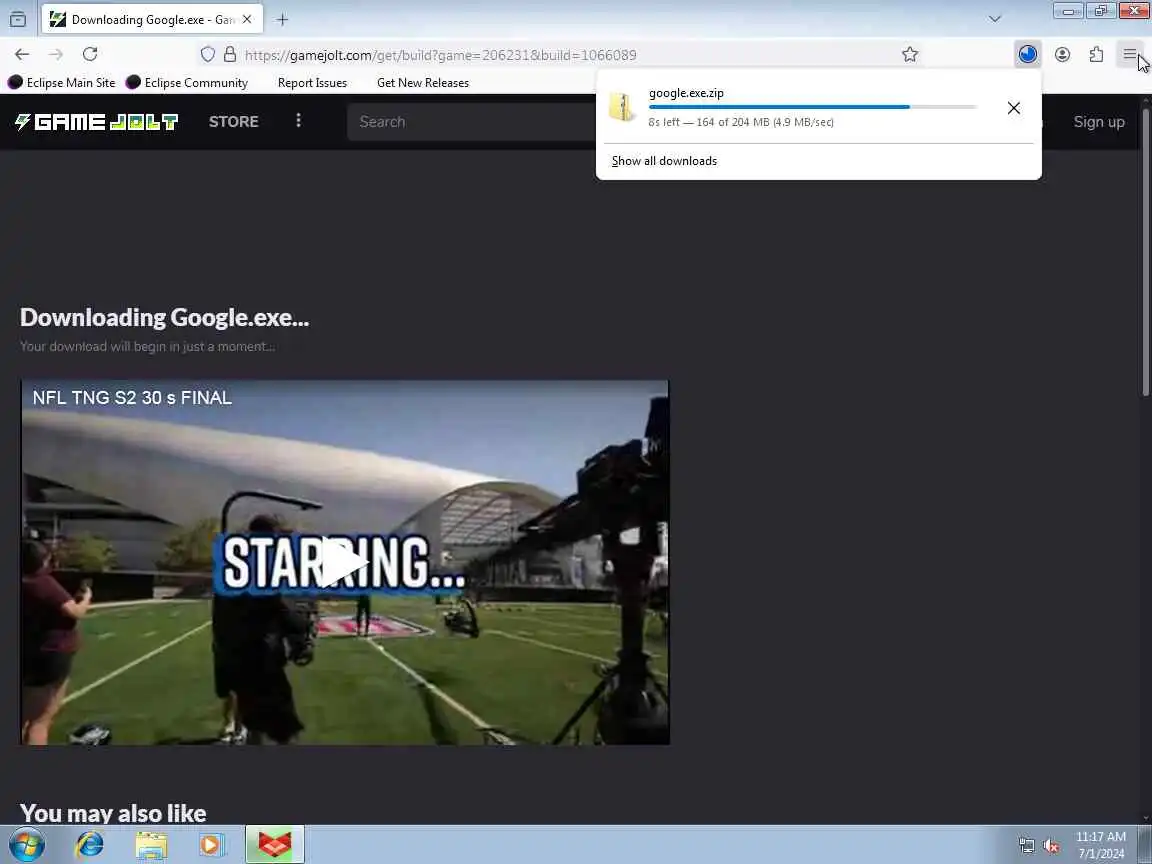Open the network tray icon
The height and width of the screenshot is (864, 1152).
1026,846
